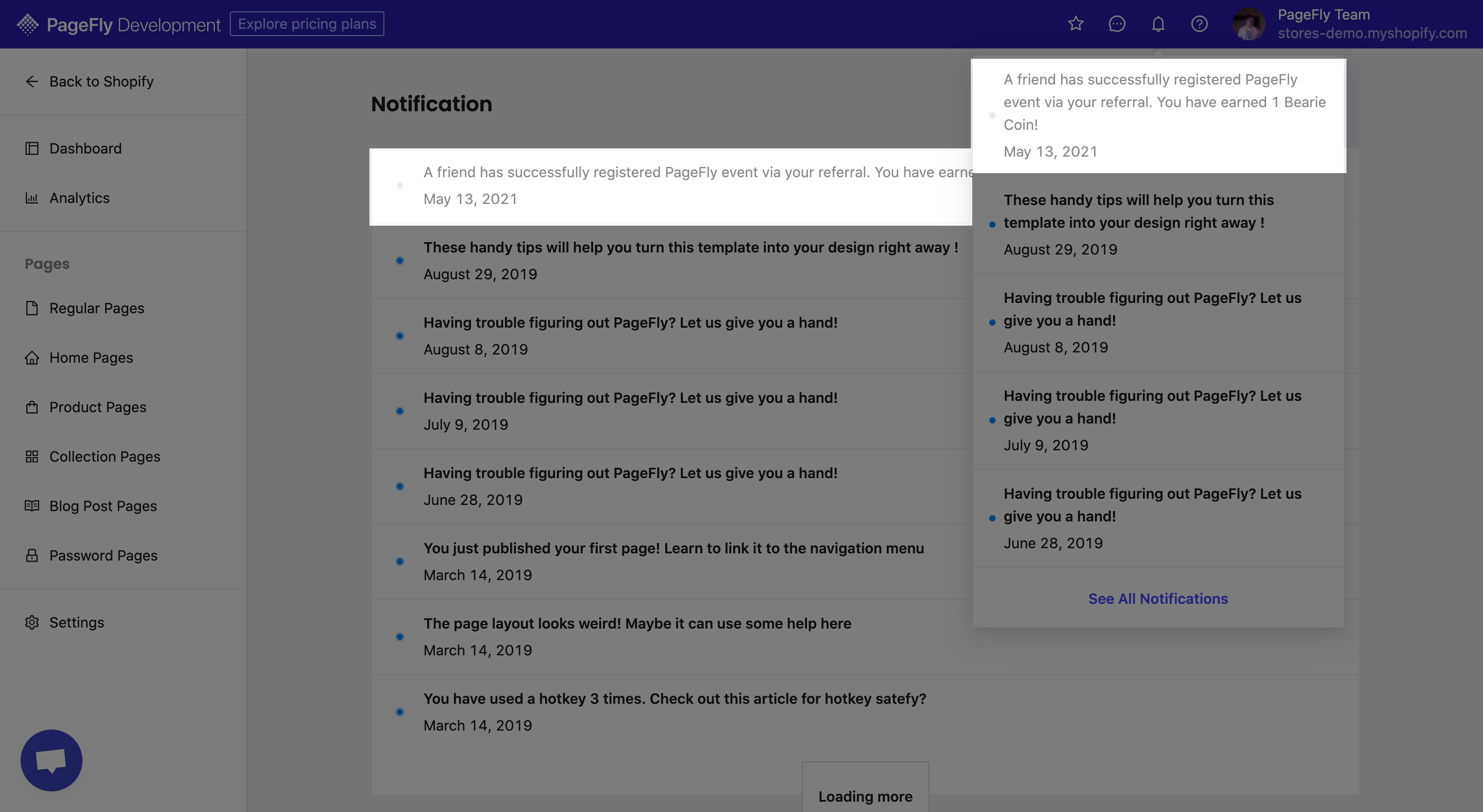Viewport: 1483px width, 812px height.
Task: Click the Loading more button
Action: coord(865,796)
